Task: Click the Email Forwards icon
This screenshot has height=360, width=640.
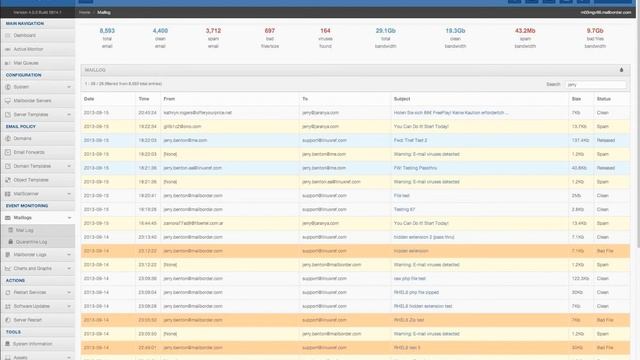Action: click(8, 152)
